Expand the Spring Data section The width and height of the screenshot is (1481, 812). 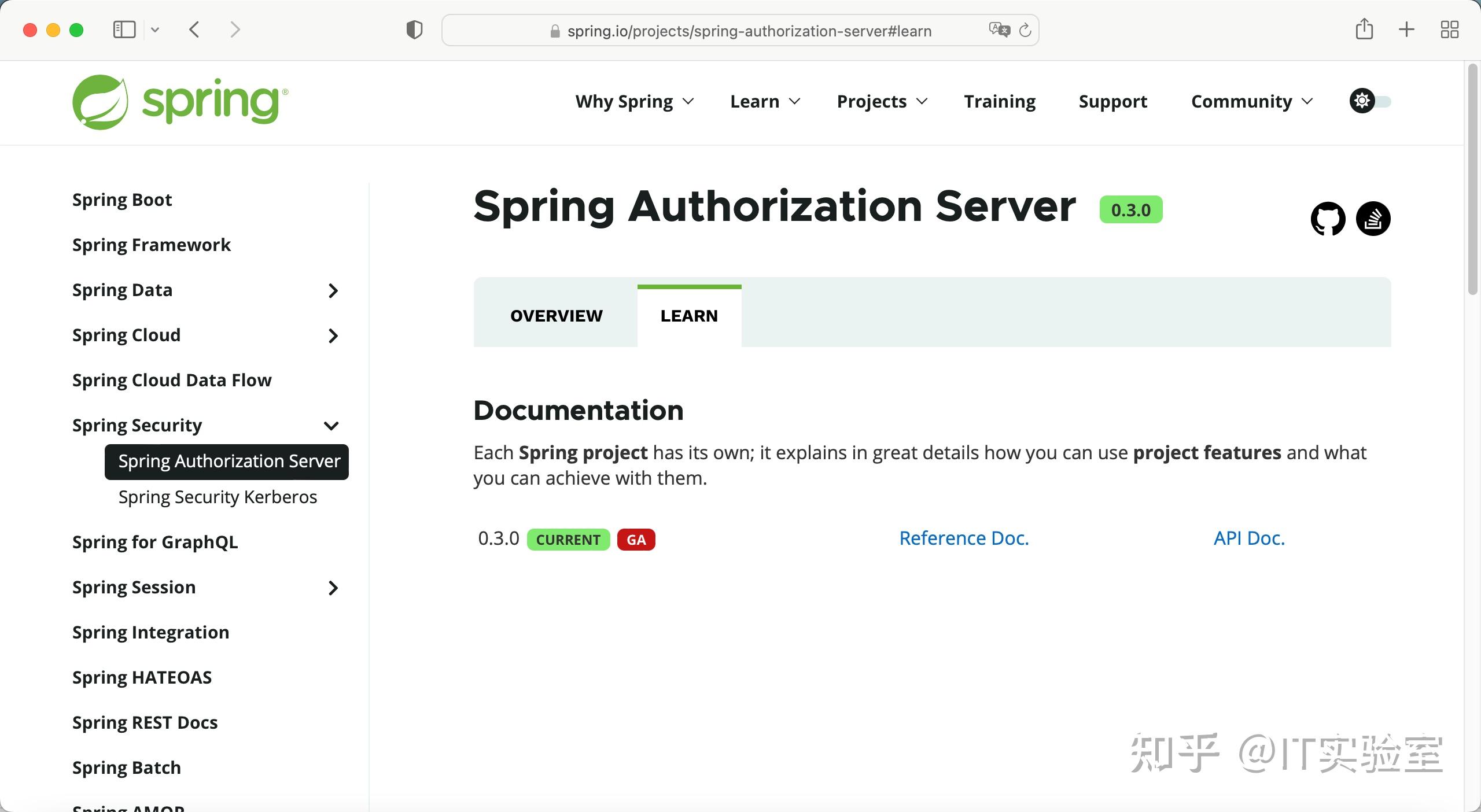(333, 291)
